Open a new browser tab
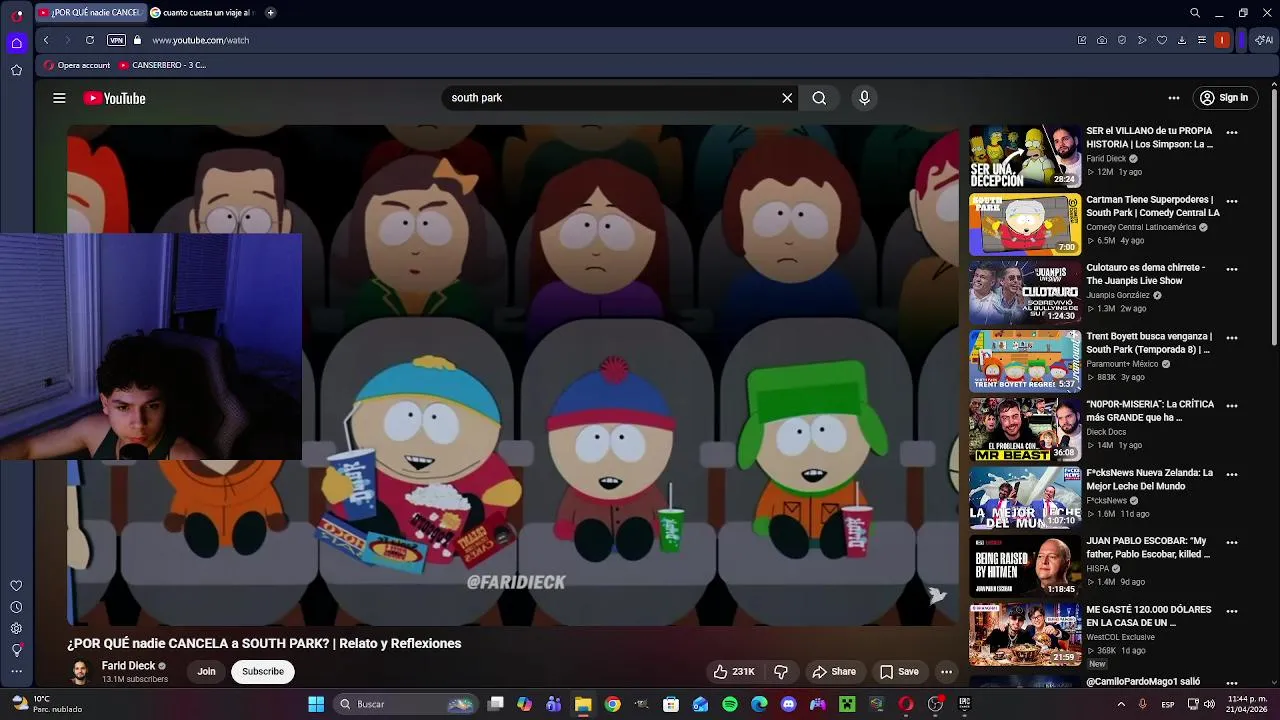 pos(270,13)
